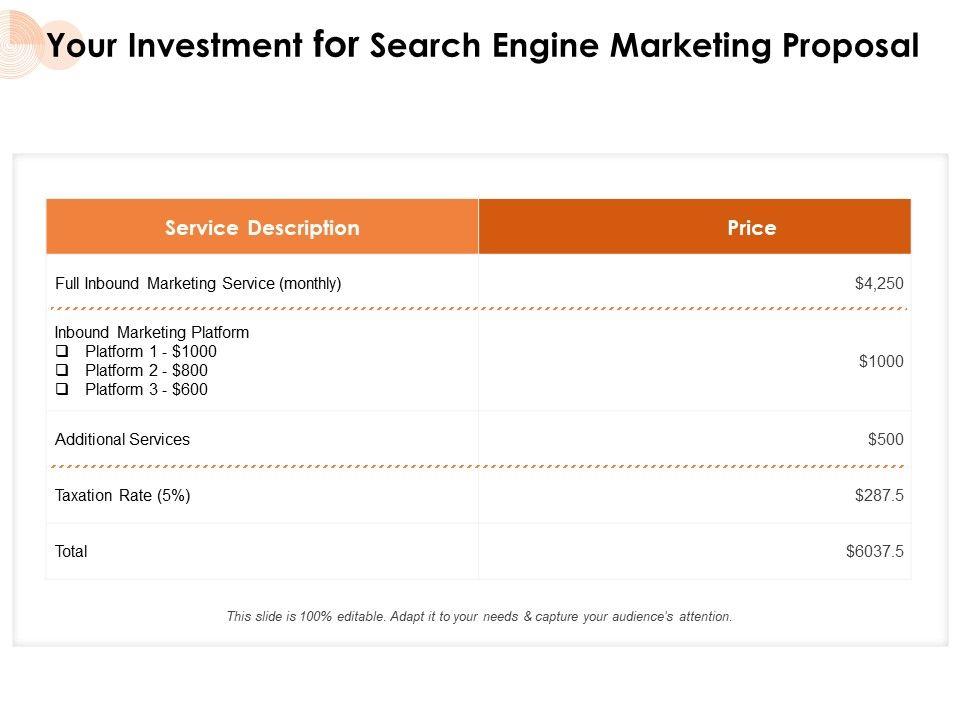
Task: Click the Additional Services row label
Action: click(x=122, y=439)
